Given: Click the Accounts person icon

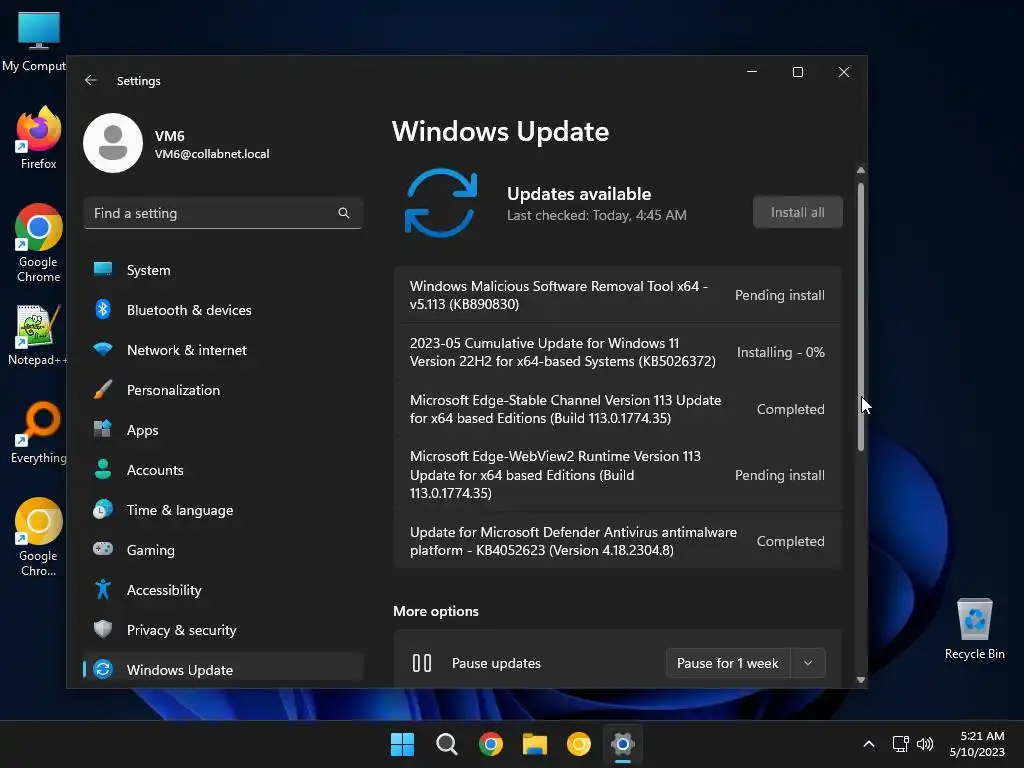Looking at the screenshot, I should click(x=103, y=469).
